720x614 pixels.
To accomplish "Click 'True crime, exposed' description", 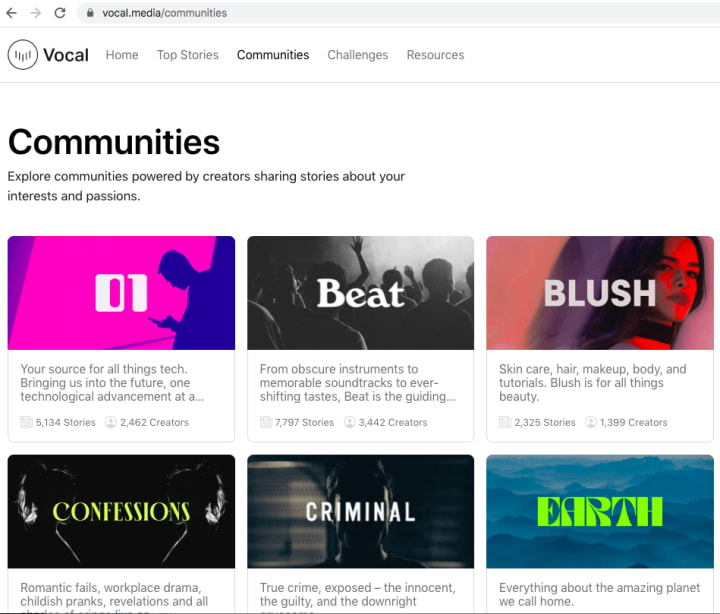I will pos(358,597).
